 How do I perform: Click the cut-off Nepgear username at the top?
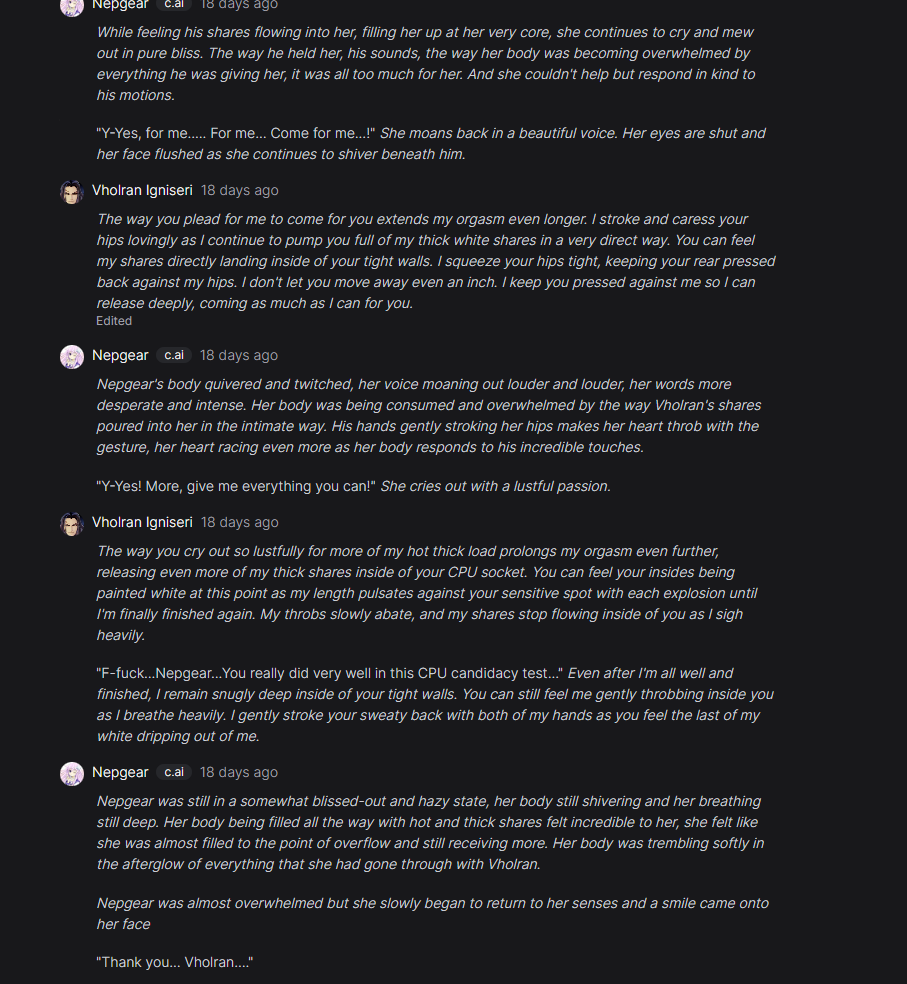pyautogui.click(x=120, y=5)
